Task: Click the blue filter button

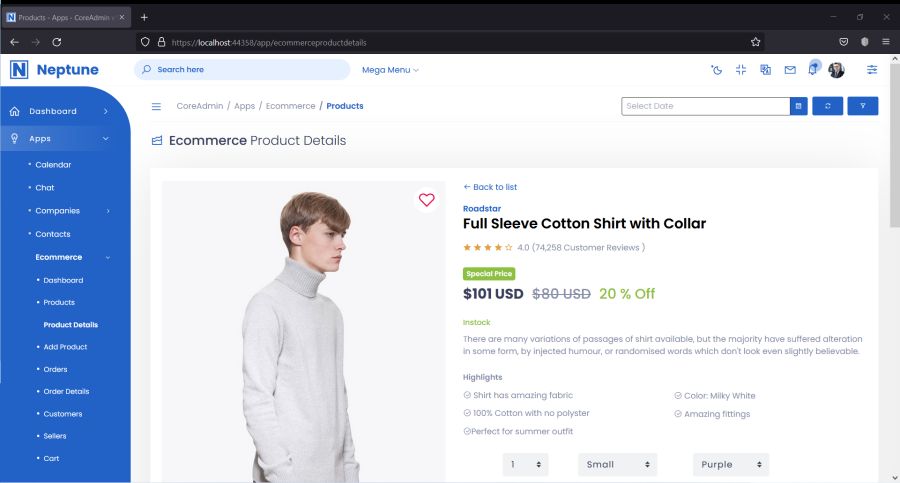Action: pyautogui.click(x=862, y=106)
